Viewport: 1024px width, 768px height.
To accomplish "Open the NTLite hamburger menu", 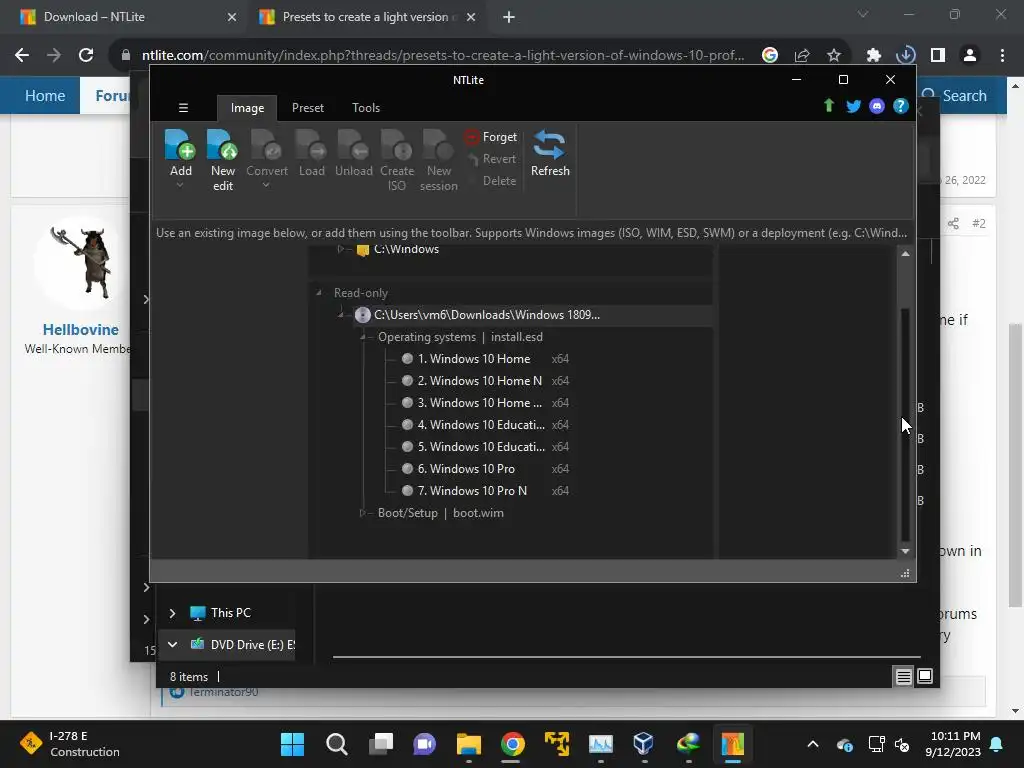I will pos(184,108).
